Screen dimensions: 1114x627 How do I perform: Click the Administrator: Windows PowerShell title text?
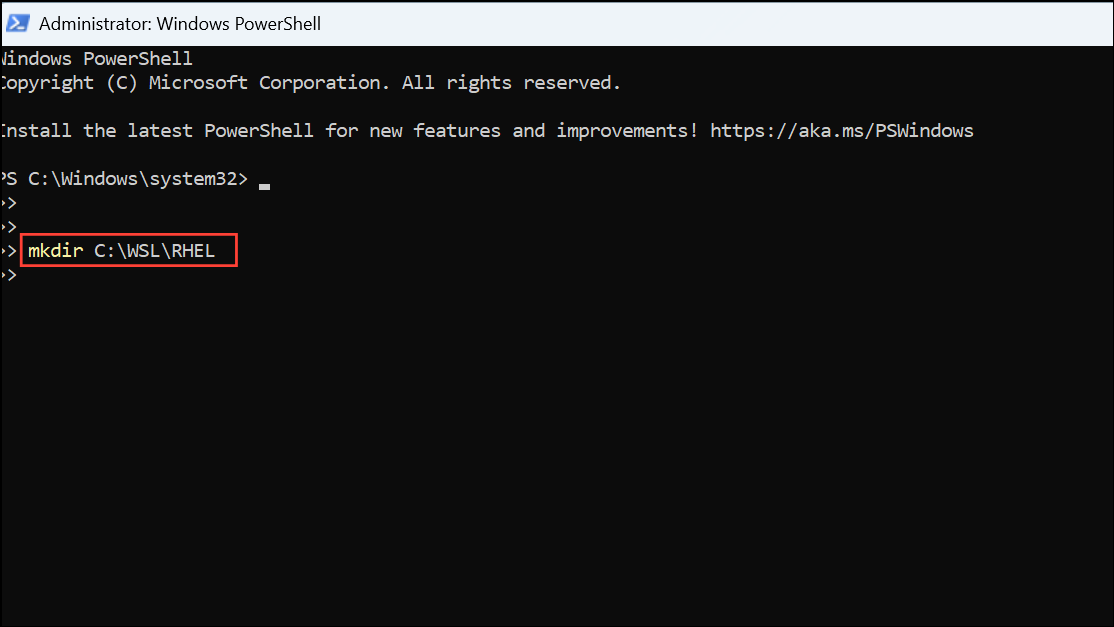[x=180, y=23]
